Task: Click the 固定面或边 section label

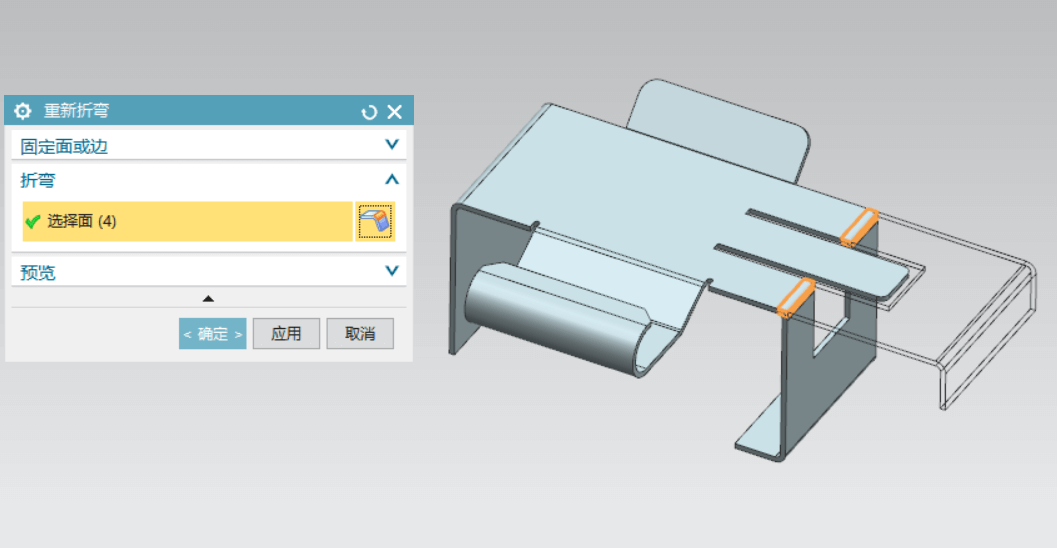Action: click(64, 146)
